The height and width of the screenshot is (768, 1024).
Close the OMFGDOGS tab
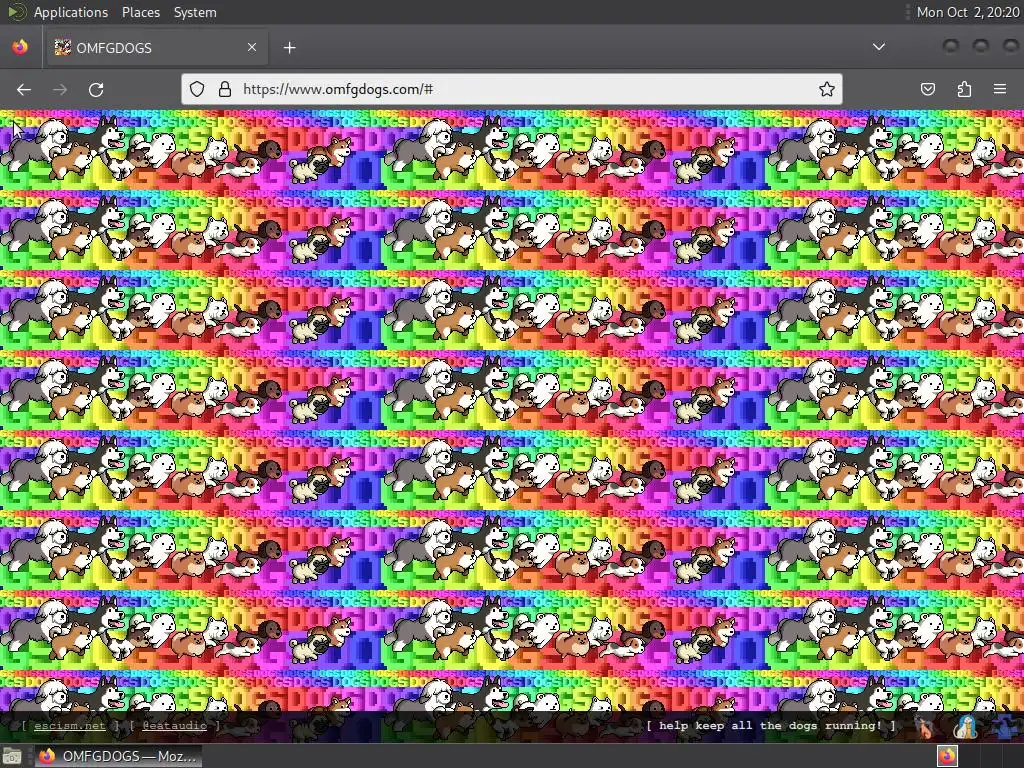coord(252,47)
